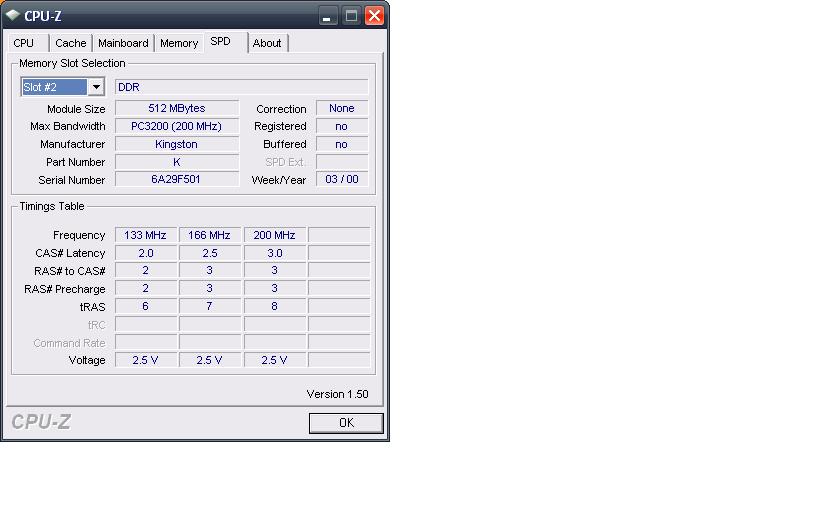840x525 pixels.
Task: Click the Correction value None
Action: pos(342,108)
